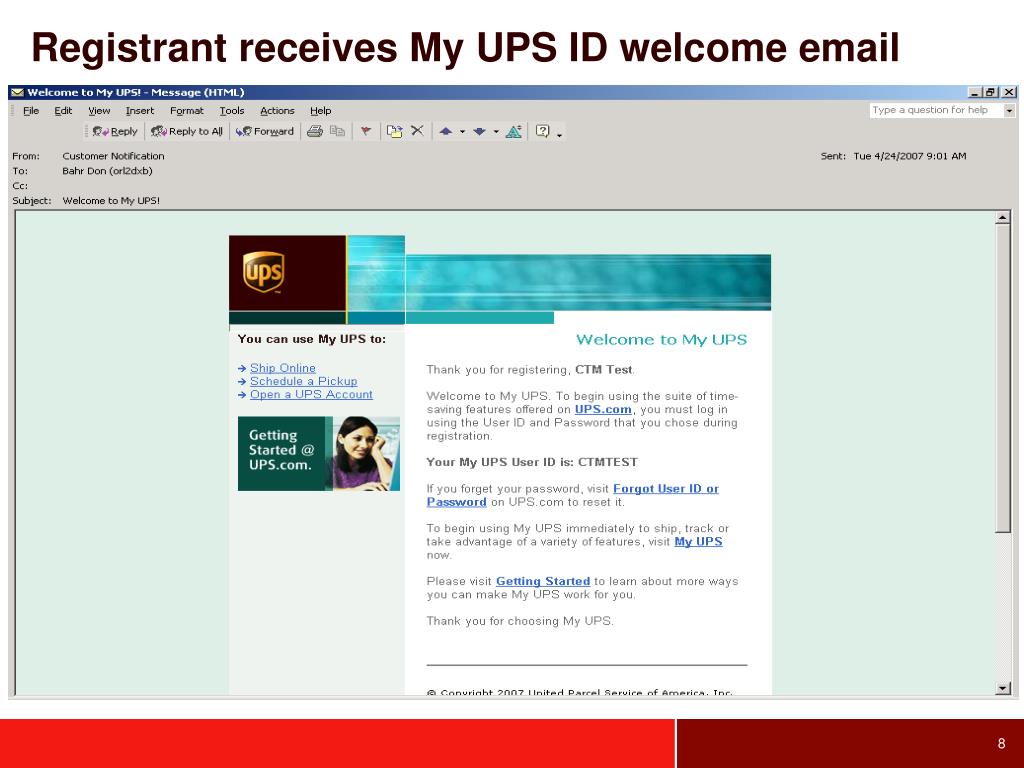The height and width of the screenshot is (768, 1024).
Task: Forward the message
Action: [264, 131]
